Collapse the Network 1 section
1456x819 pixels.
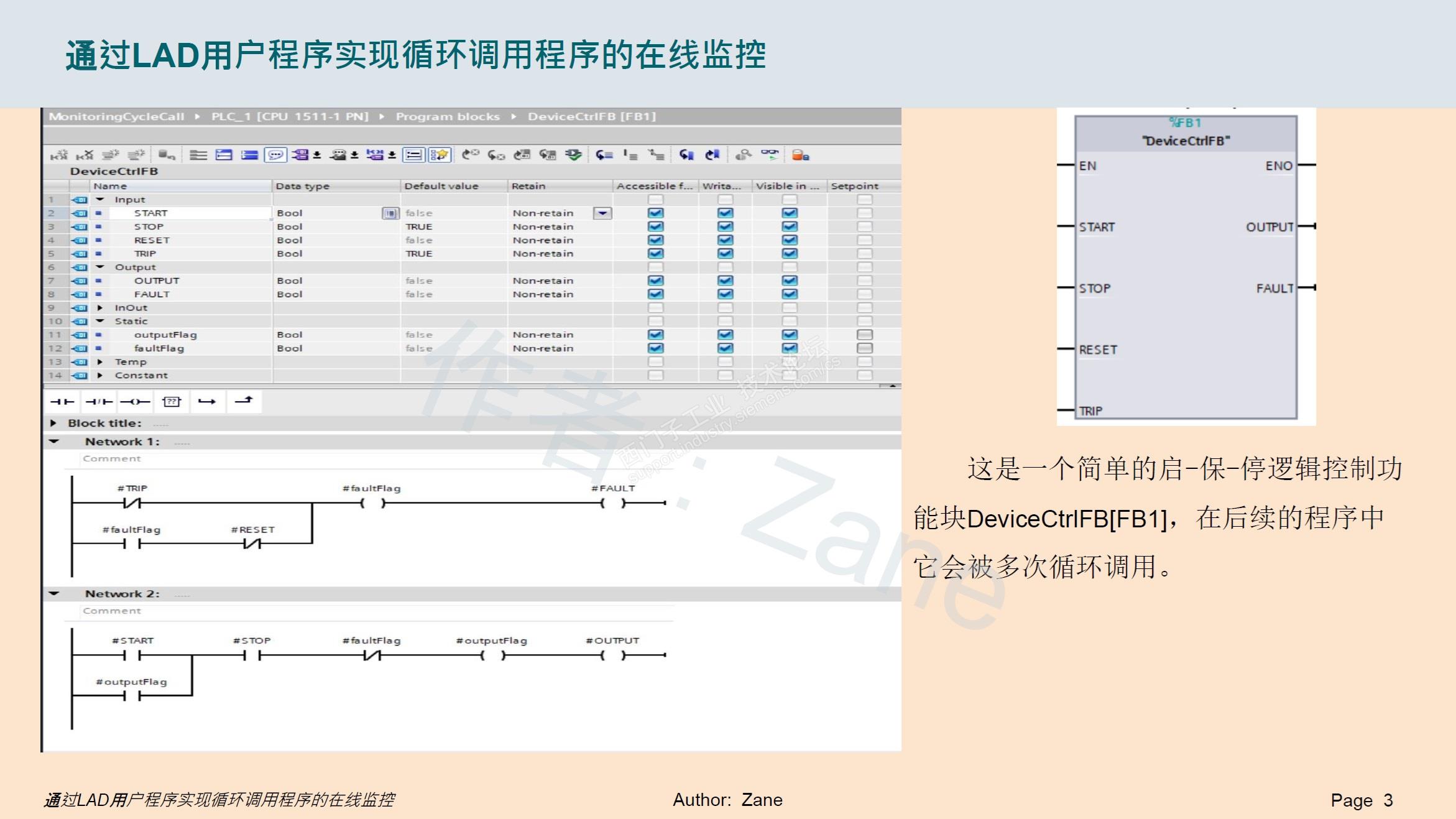(x=54, y=442)
